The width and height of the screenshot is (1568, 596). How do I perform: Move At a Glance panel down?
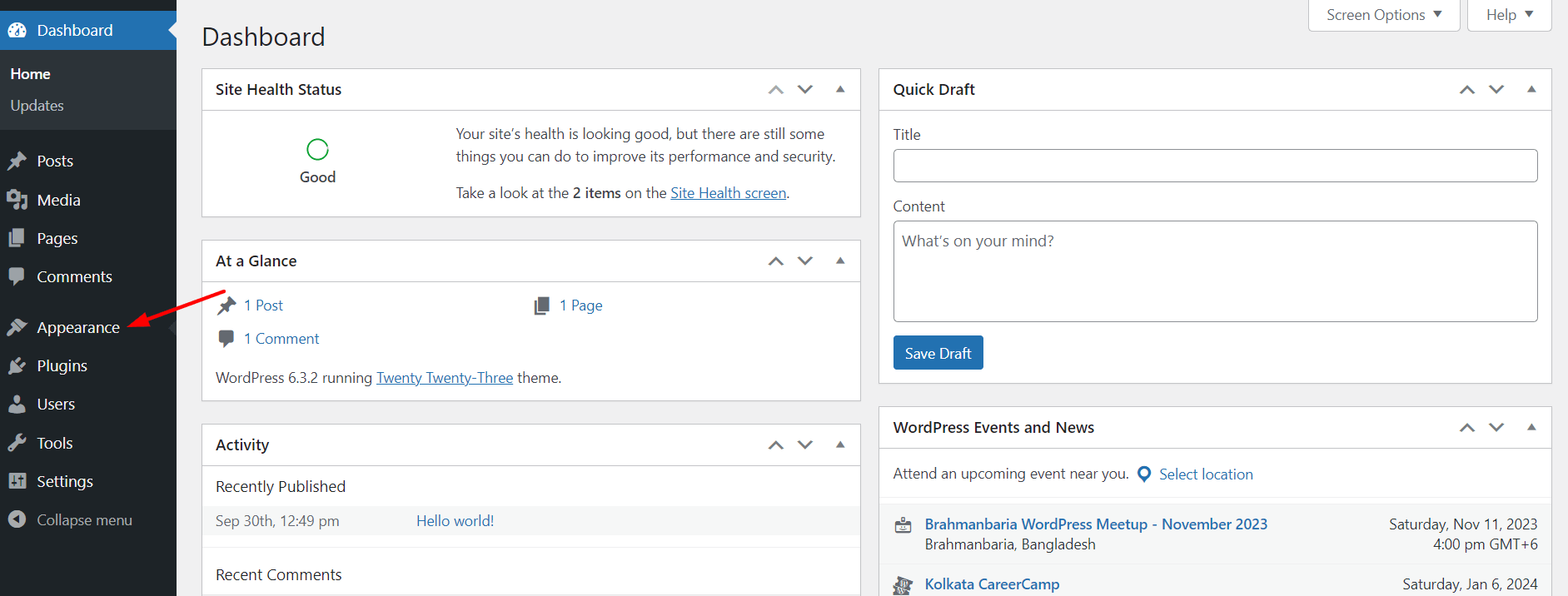pos(805,261)
